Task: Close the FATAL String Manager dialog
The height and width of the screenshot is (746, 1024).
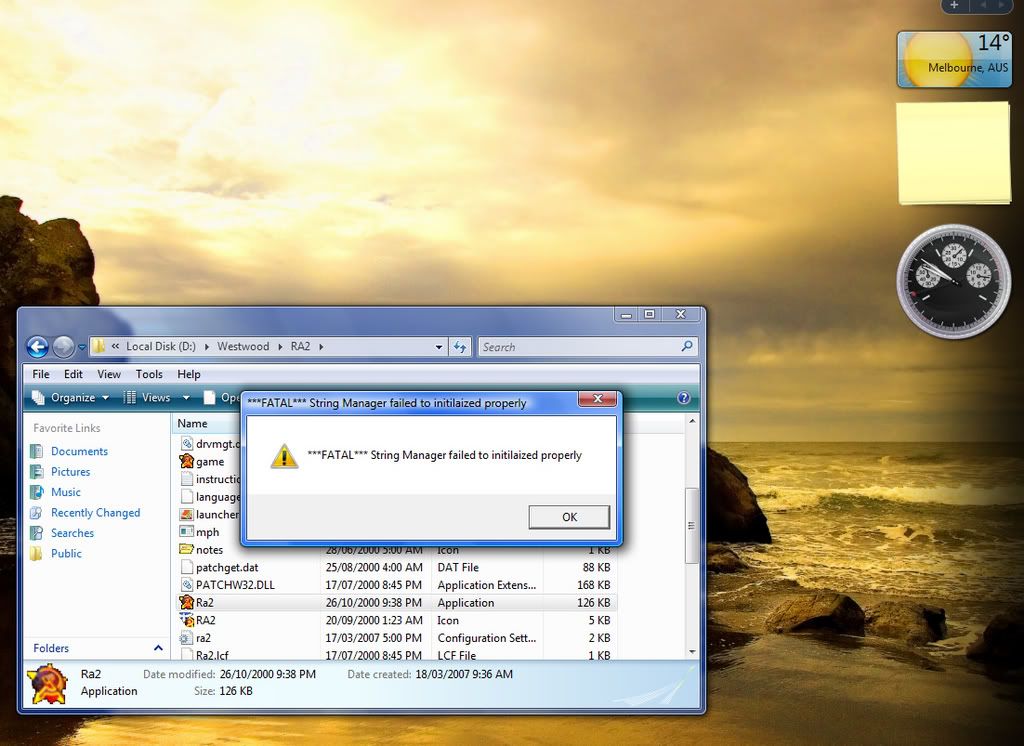Action: point(597,398)
